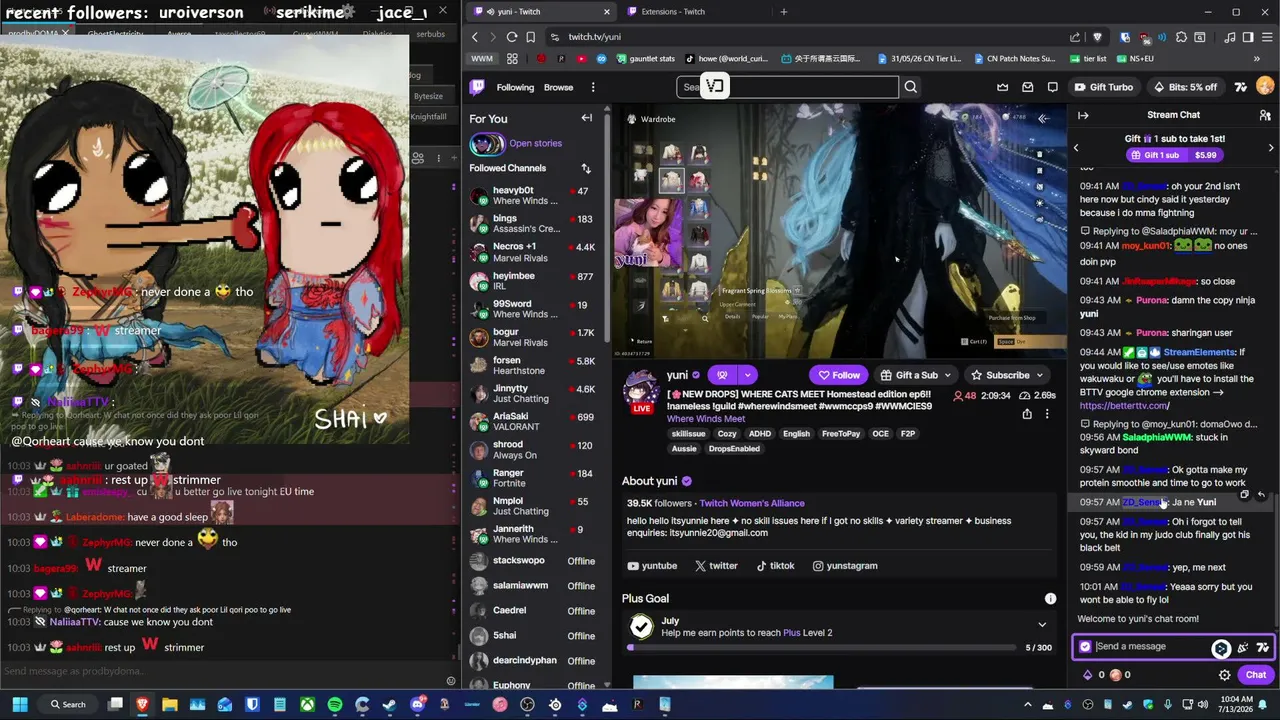This screenshot has width=1280, height=720.
Task: Open the Browse page
Action: tap(558, 87)
